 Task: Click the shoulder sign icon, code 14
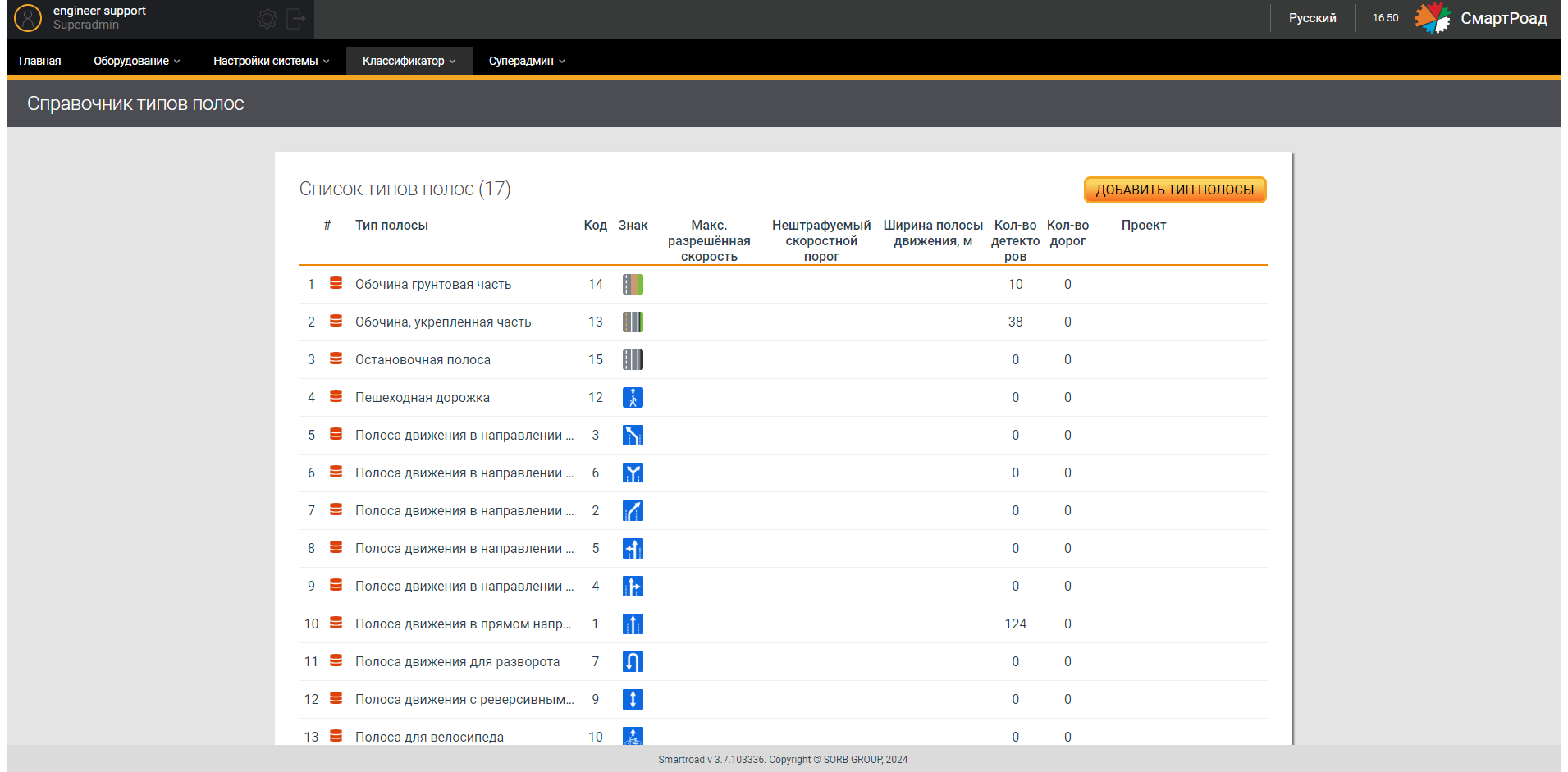click(x=633, y=284)
